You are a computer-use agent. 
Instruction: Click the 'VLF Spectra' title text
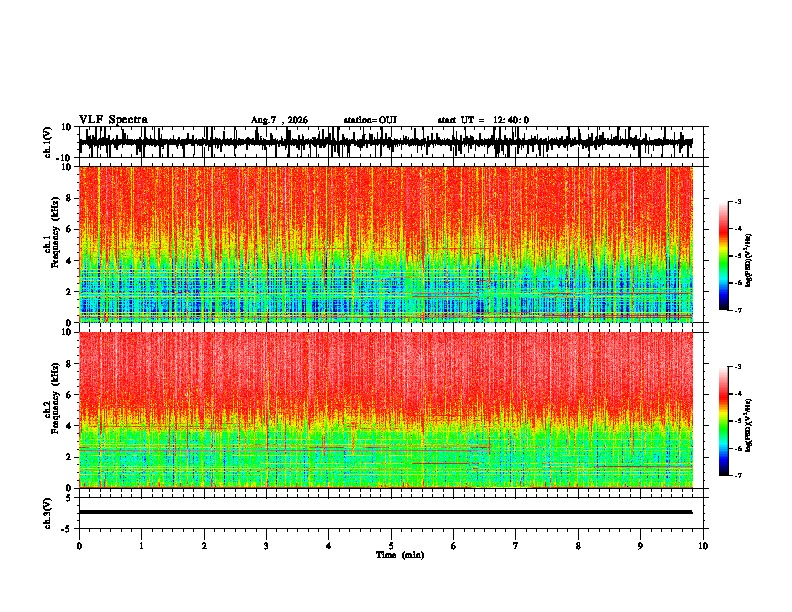coord(113,120)
